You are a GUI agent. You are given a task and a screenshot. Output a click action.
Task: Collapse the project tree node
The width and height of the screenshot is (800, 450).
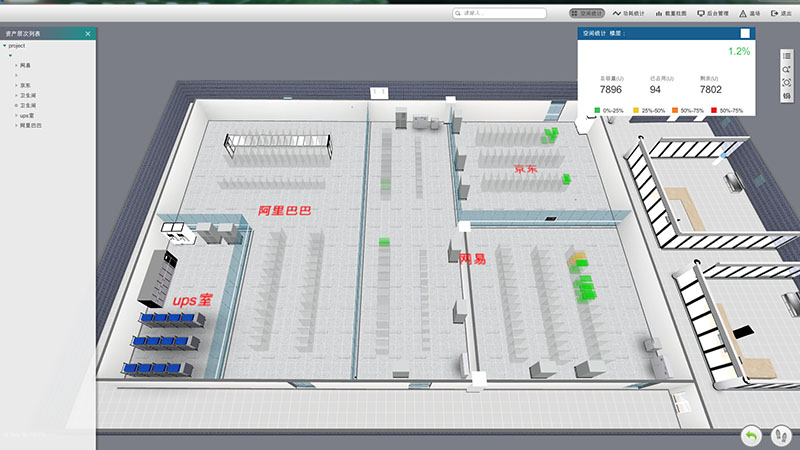coord(4,46)
